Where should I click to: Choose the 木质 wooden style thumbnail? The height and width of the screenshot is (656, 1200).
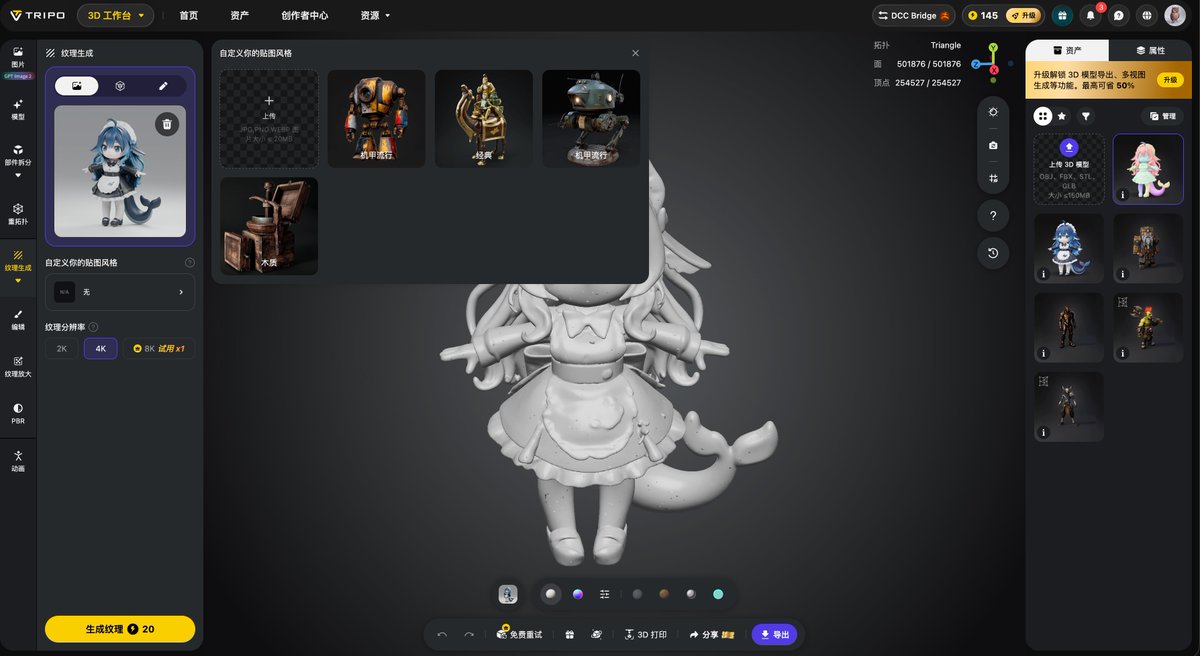coord(269,227)
